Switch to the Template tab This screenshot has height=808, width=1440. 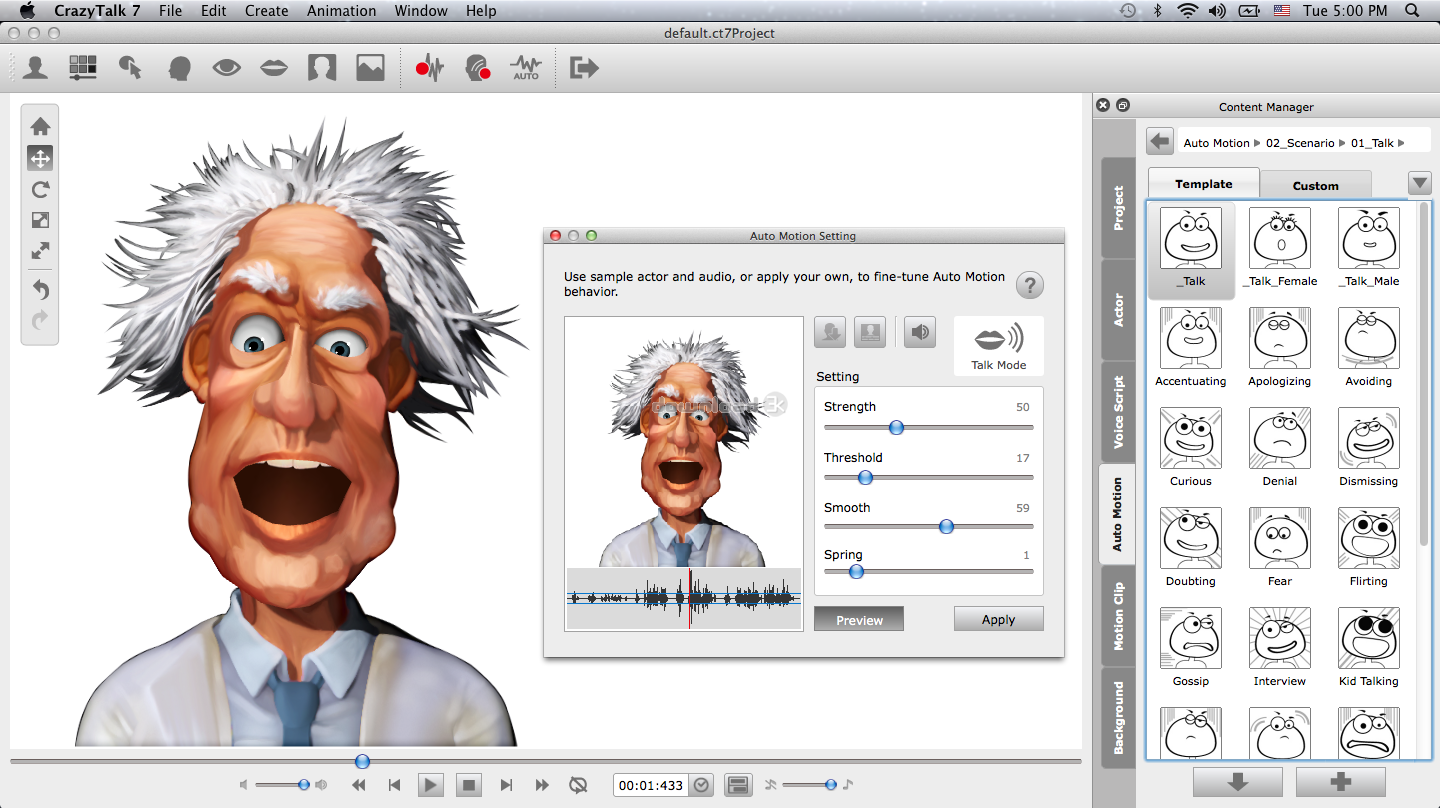pyautogui.click(x=1203, y=184)
